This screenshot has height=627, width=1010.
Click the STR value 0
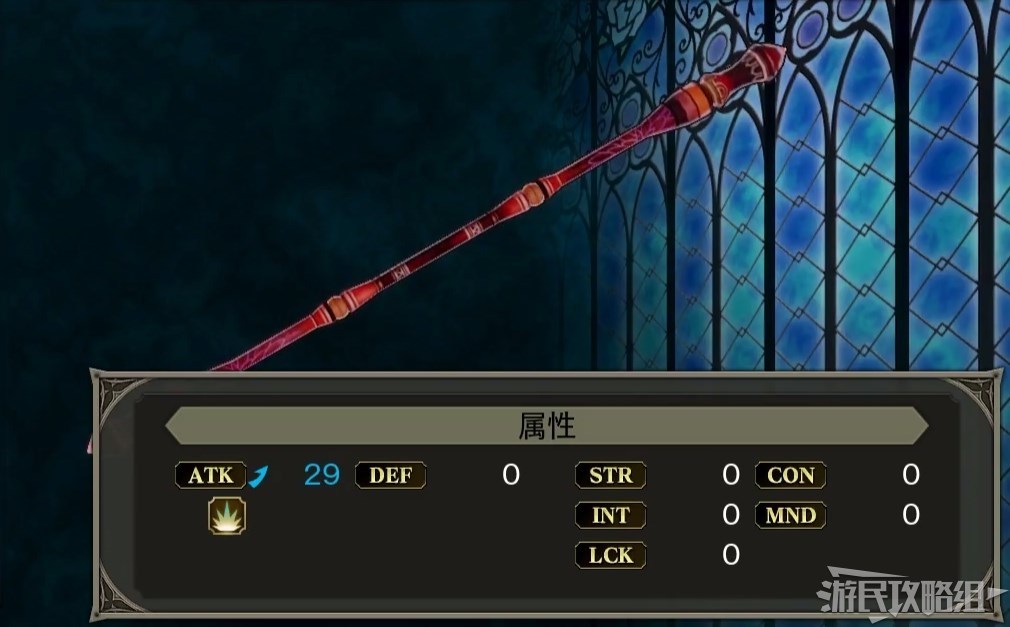point(731,475)
